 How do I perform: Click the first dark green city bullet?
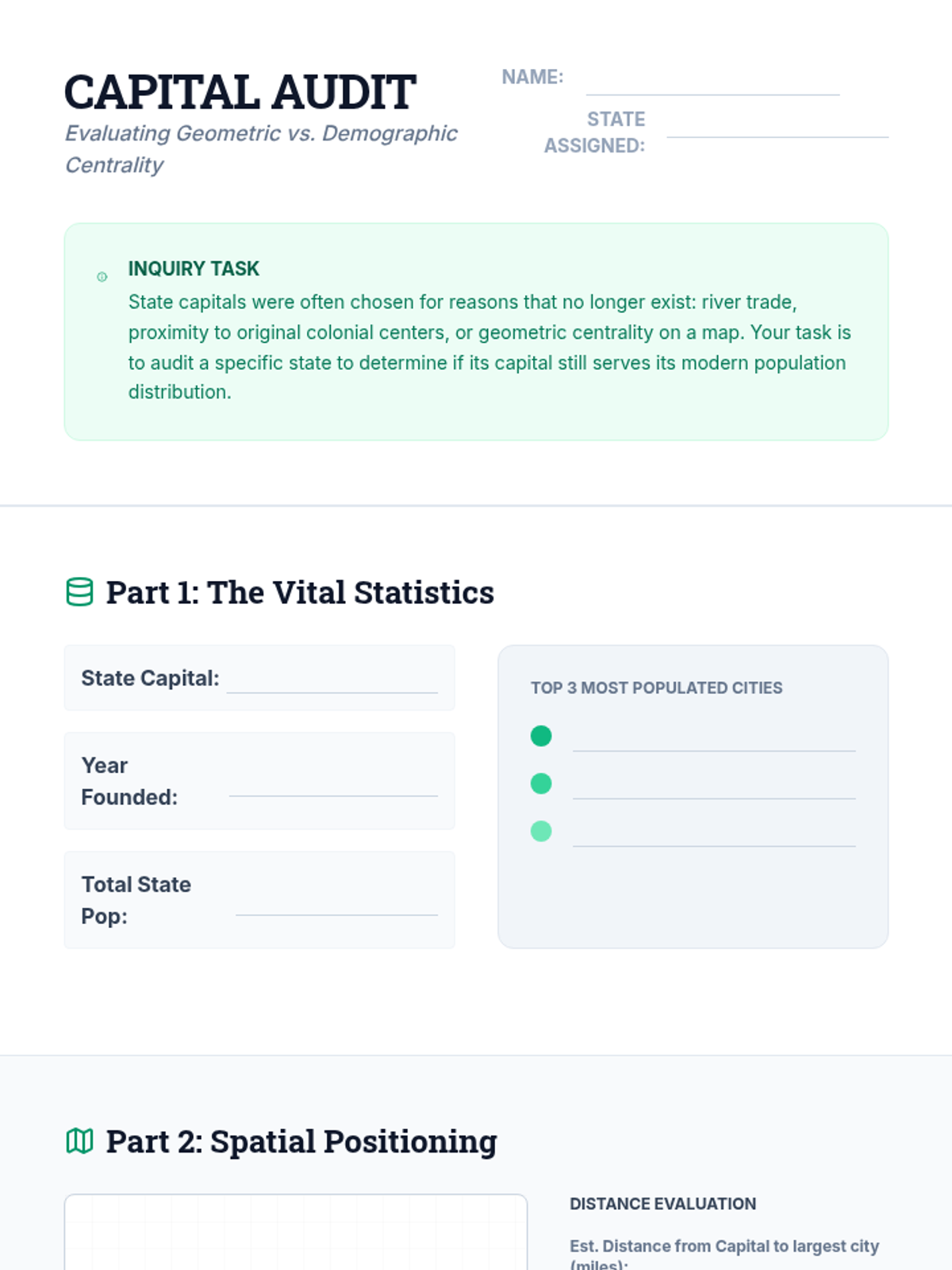(x=541, y=736)
